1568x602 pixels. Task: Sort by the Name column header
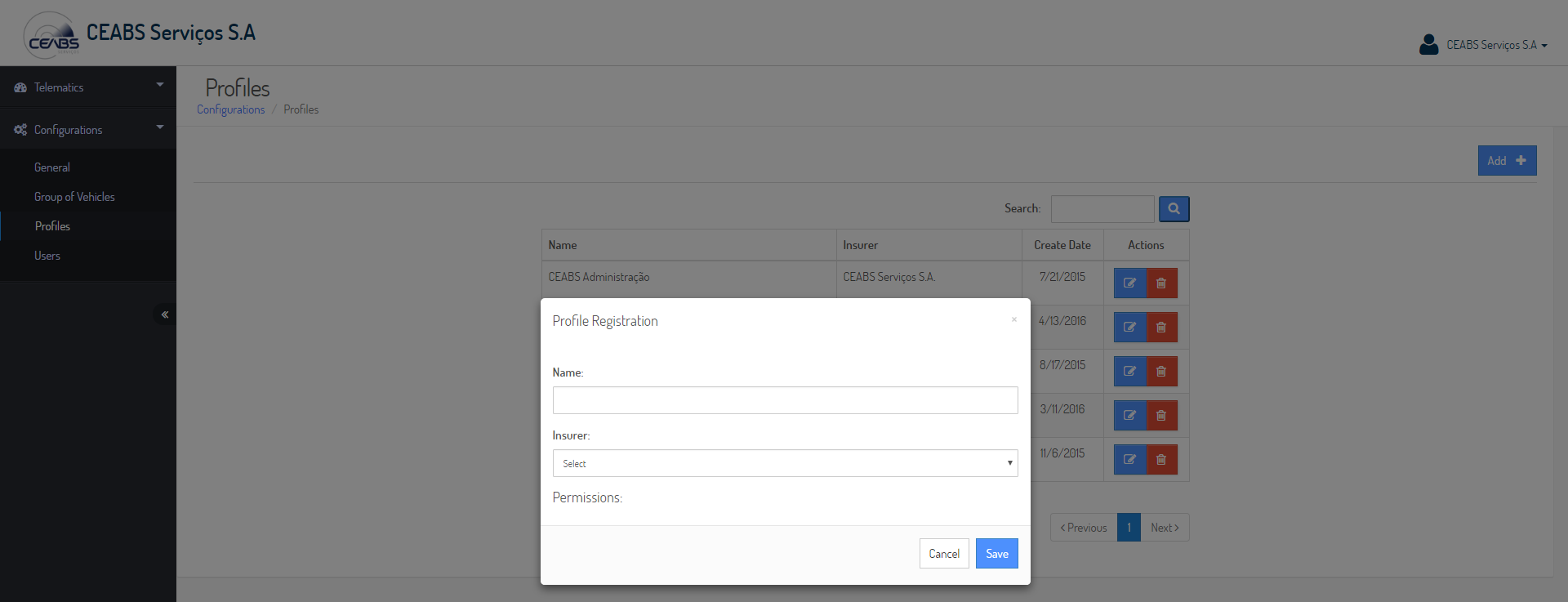tap(688, 245)
